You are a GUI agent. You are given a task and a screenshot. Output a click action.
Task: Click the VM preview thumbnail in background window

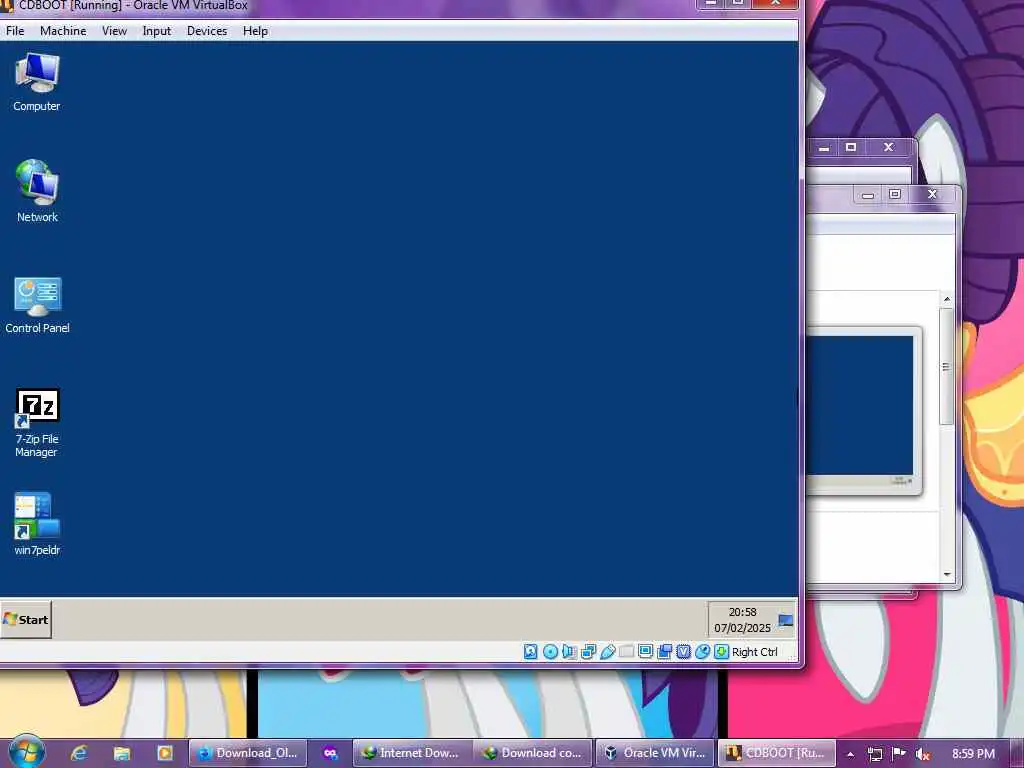[x=863, y=410]
